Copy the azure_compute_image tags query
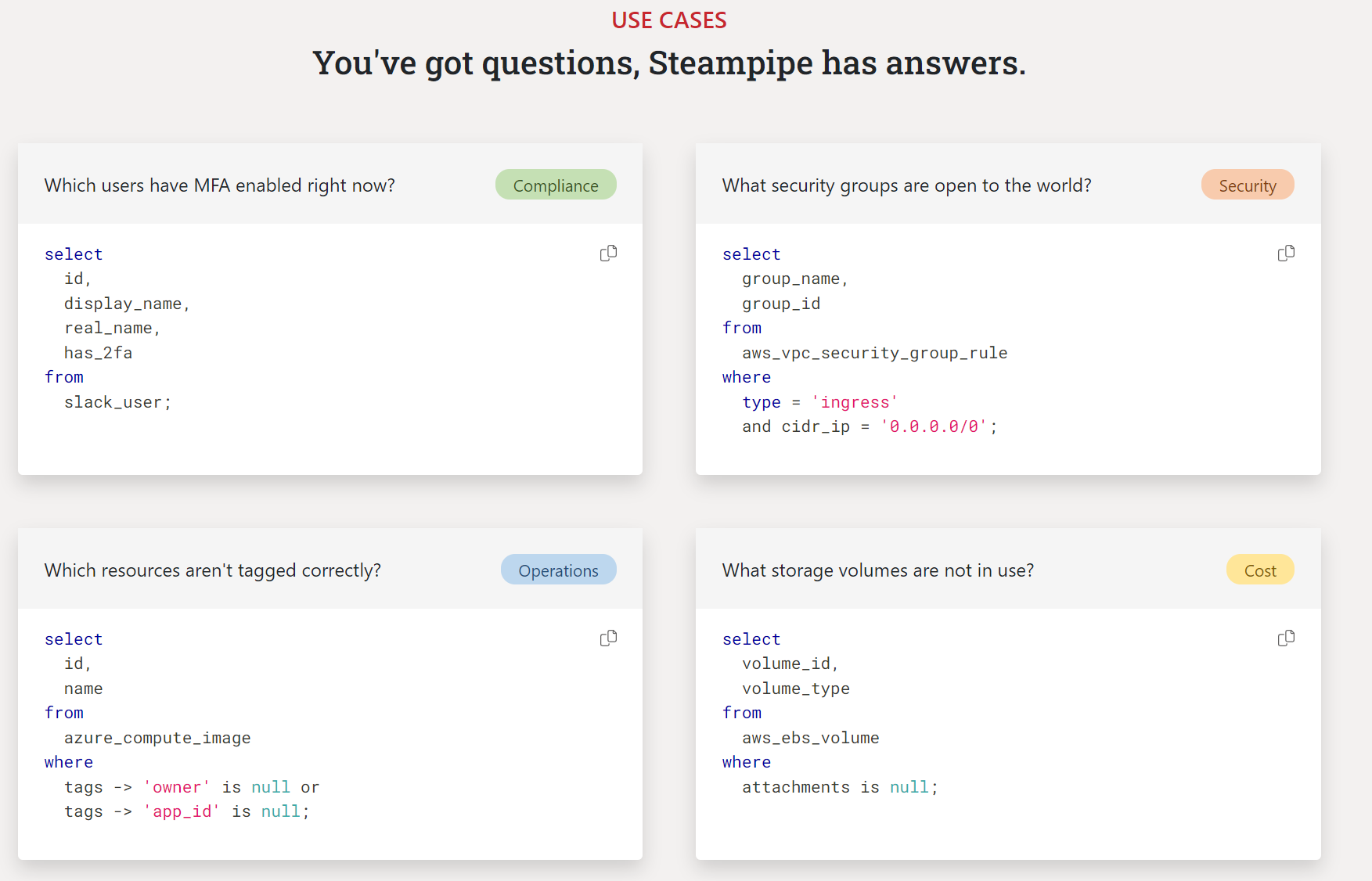Viewport: 1372px width, 881px height. click(608, 638)
